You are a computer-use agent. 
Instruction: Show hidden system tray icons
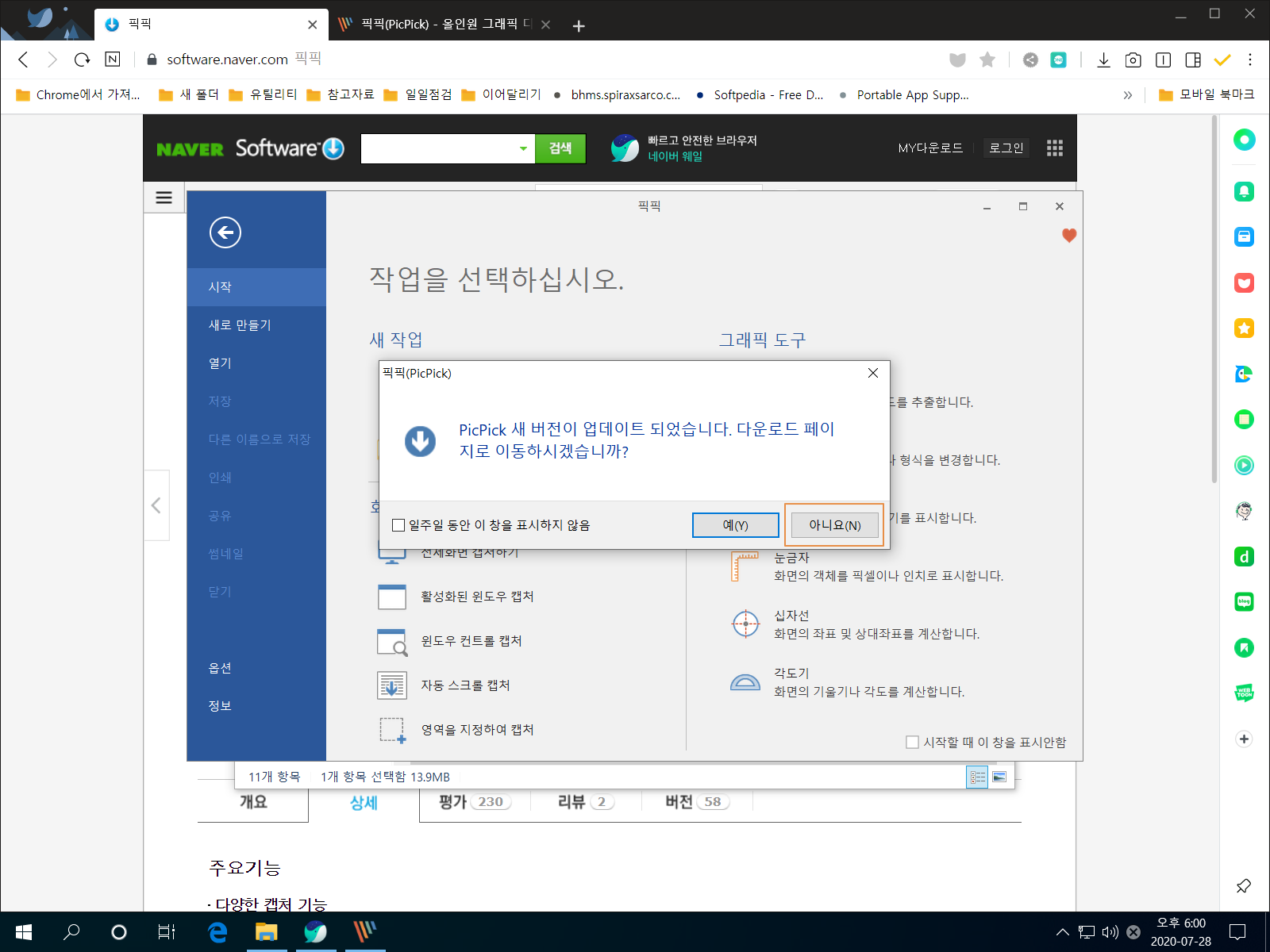pyautogui.click(x=1062, y=932)
